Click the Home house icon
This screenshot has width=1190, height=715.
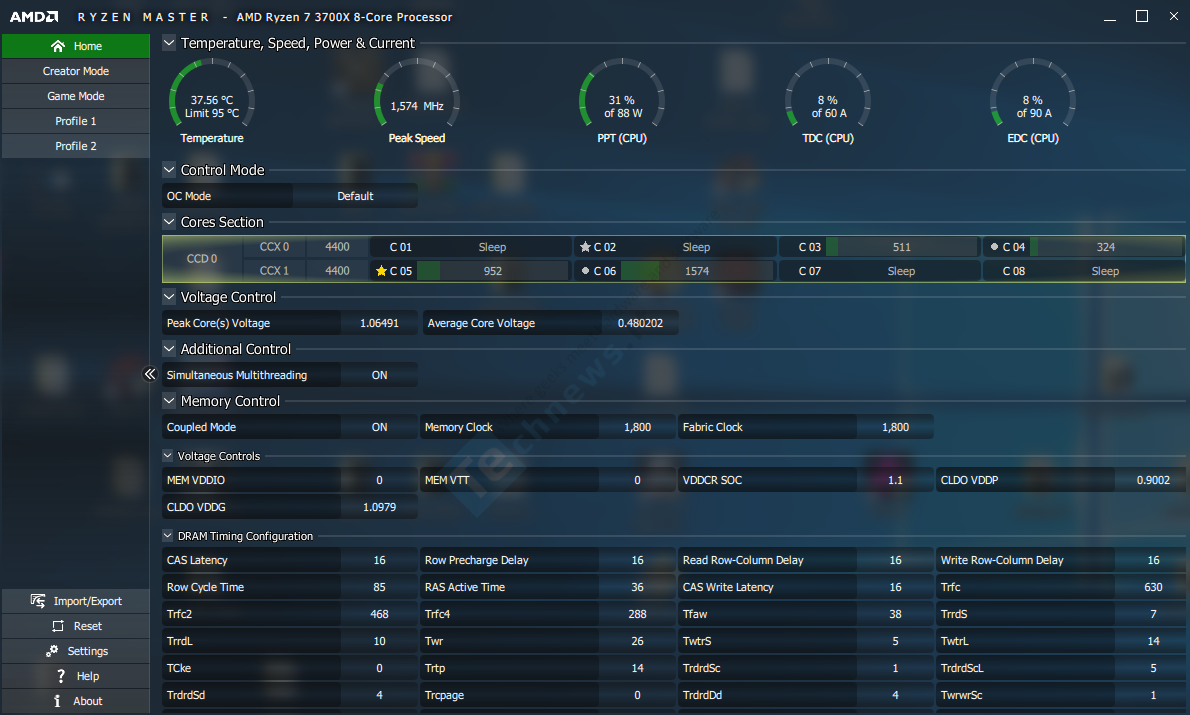[x=58, y=46]
